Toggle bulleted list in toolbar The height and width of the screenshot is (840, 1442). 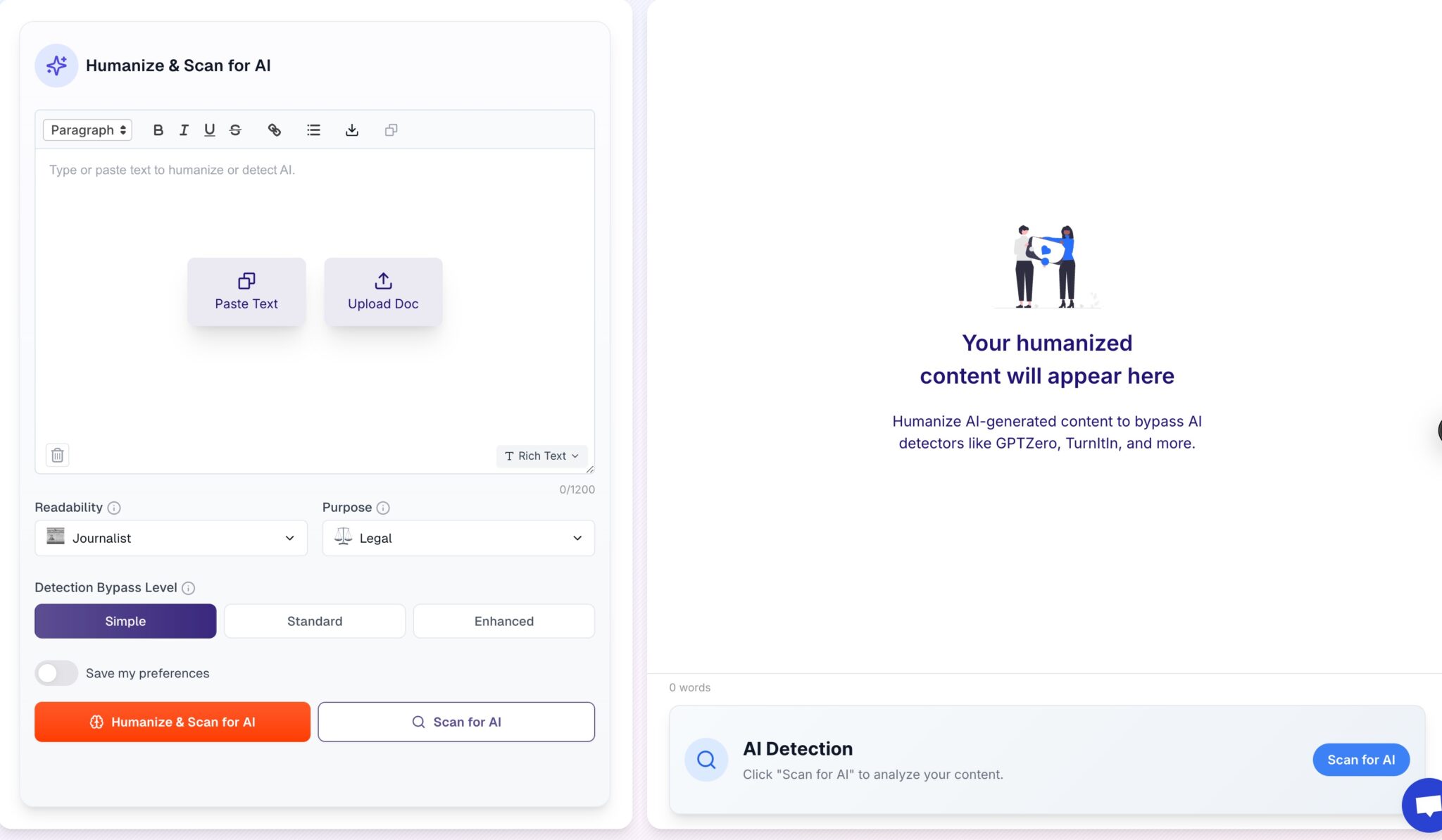click(x=313, y=130)
